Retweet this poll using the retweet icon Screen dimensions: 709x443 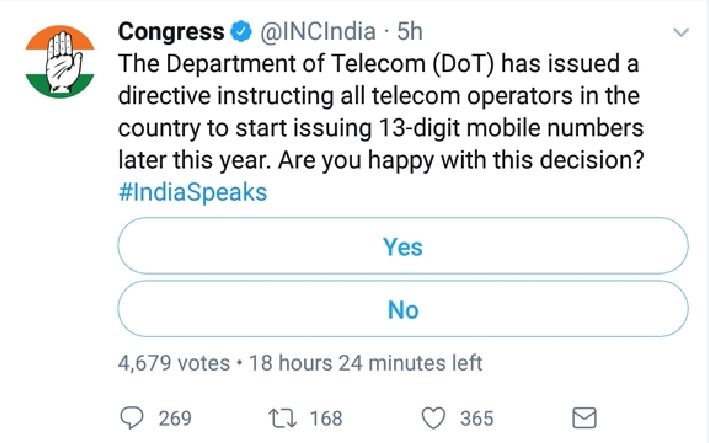click(285, 417)
